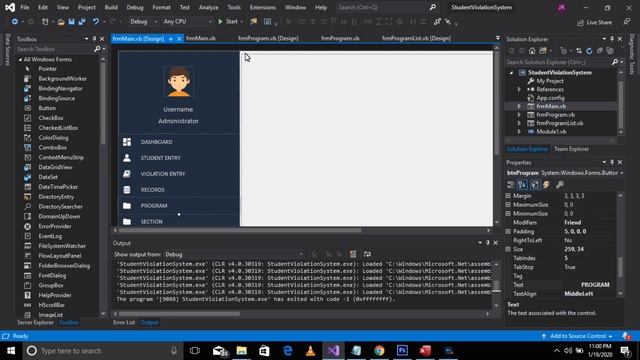Click the Events lightning bolt icon
Screen dimensions: 640x360
click(x=546, y=185)
